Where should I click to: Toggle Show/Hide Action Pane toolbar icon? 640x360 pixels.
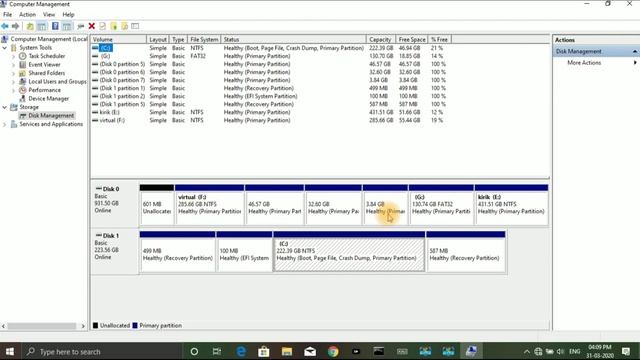click(x=67, y=26)
